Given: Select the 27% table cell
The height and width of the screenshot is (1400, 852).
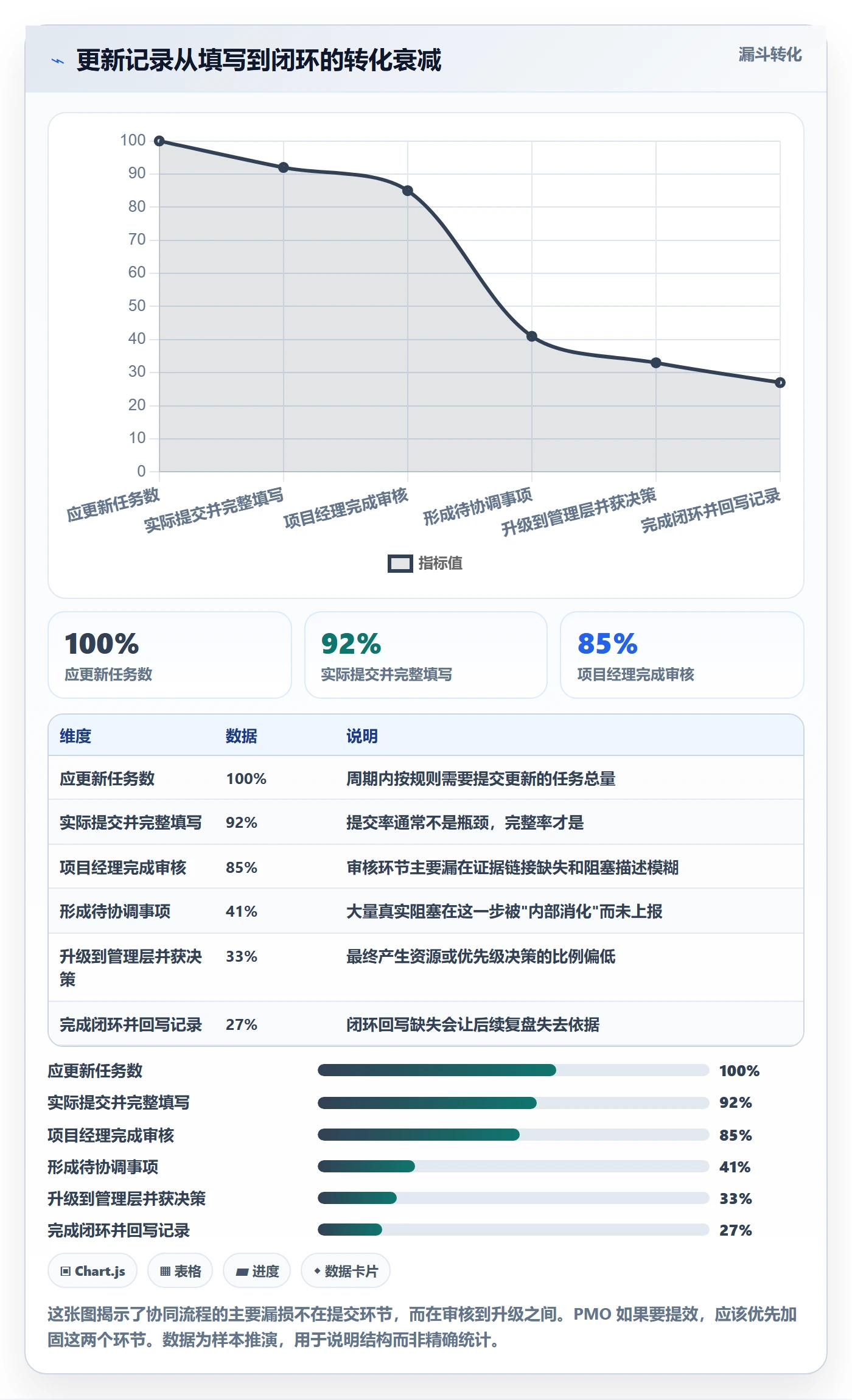Looking at the screenshot, I should 242,1024.
